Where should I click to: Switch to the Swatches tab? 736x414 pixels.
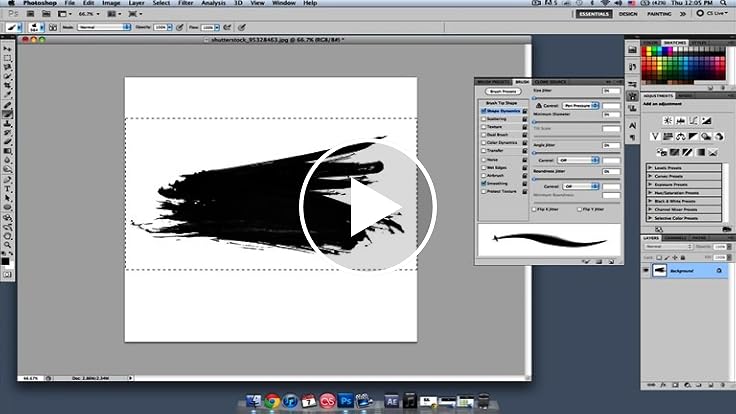pyautogui.click(x=675, y=43)
